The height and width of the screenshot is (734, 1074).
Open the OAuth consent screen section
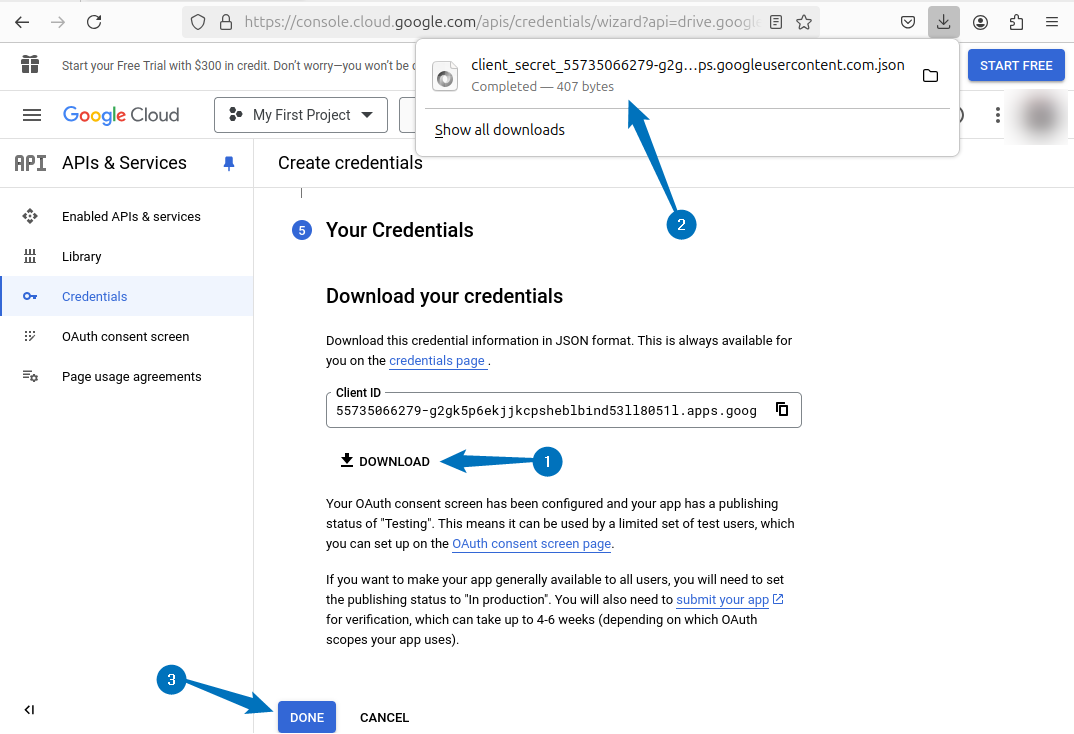pyautogui.click(x=124, y=336)
